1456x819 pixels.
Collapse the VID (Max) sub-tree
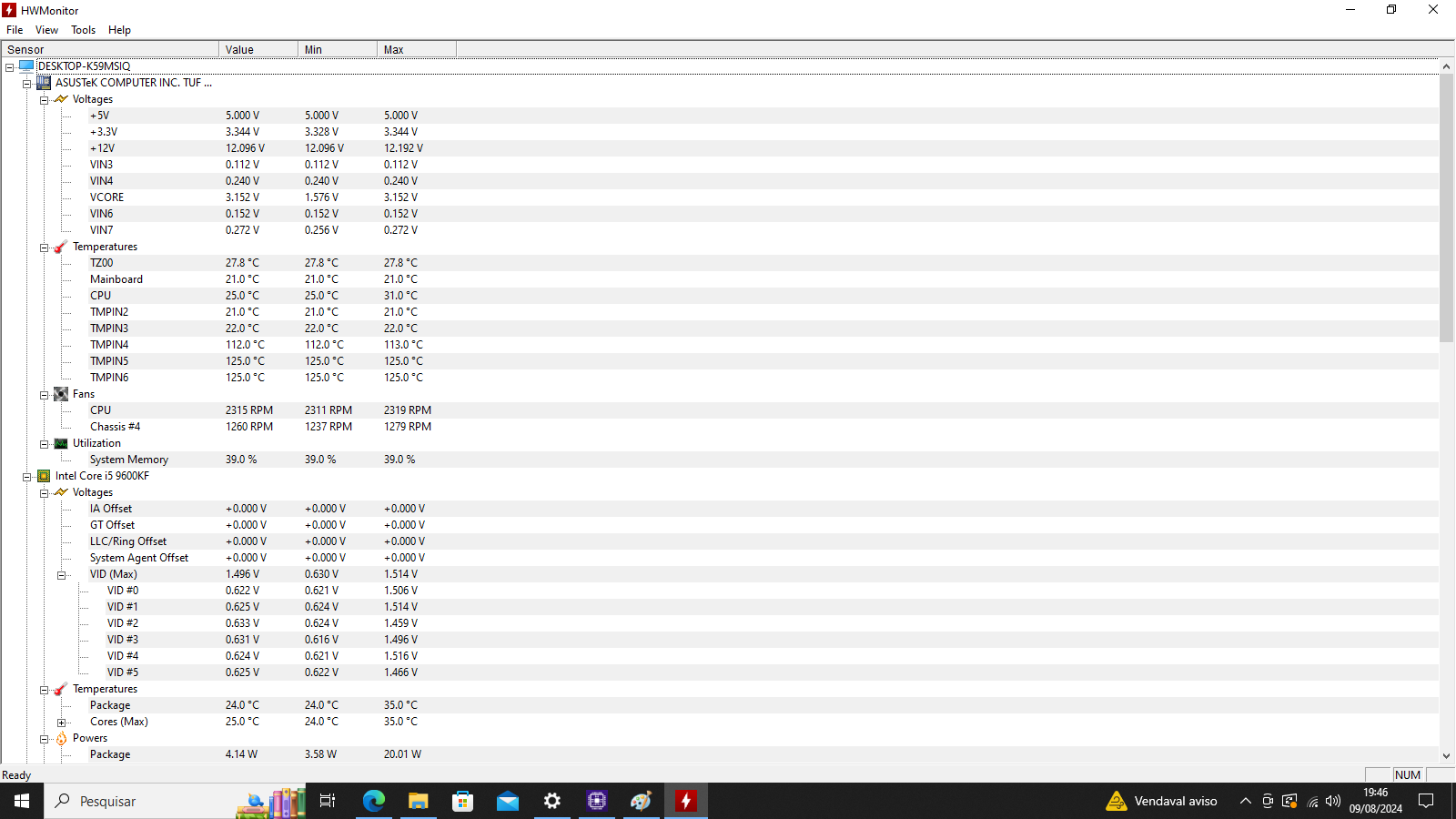pos(61,575)
